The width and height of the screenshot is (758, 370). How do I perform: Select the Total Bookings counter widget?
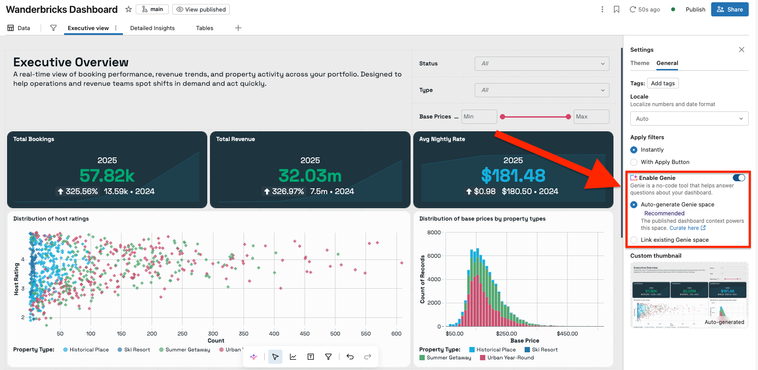tap(107, 170)
